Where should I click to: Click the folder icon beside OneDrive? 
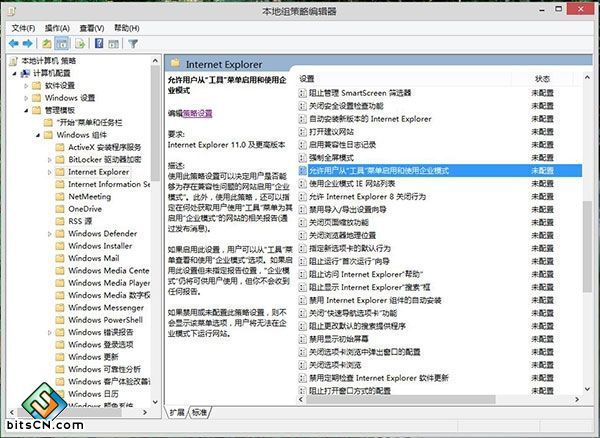60,209
